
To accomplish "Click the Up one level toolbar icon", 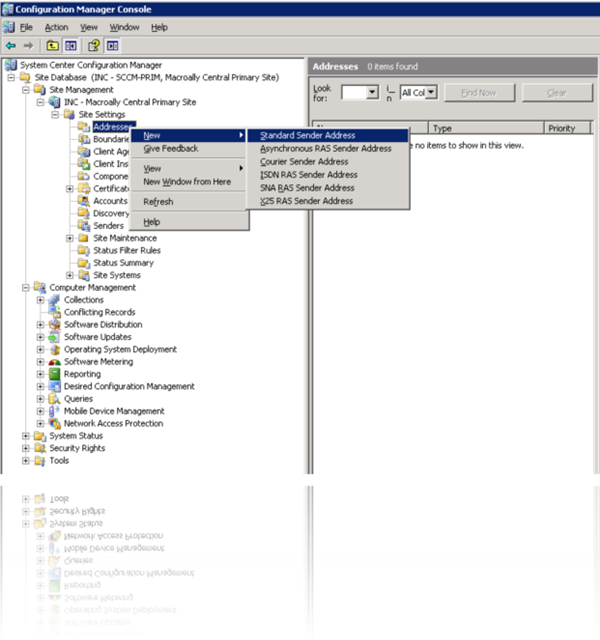I will (52, 46).
